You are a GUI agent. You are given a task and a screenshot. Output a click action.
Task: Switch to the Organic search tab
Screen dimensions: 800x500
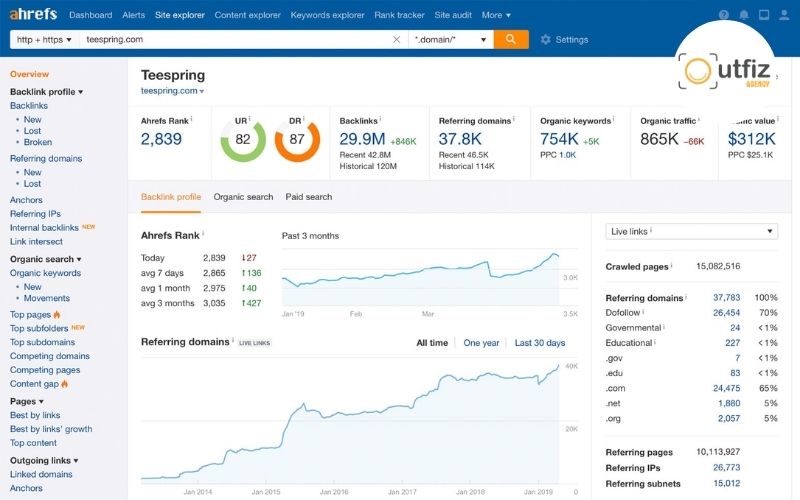click(x=243, y=197)
